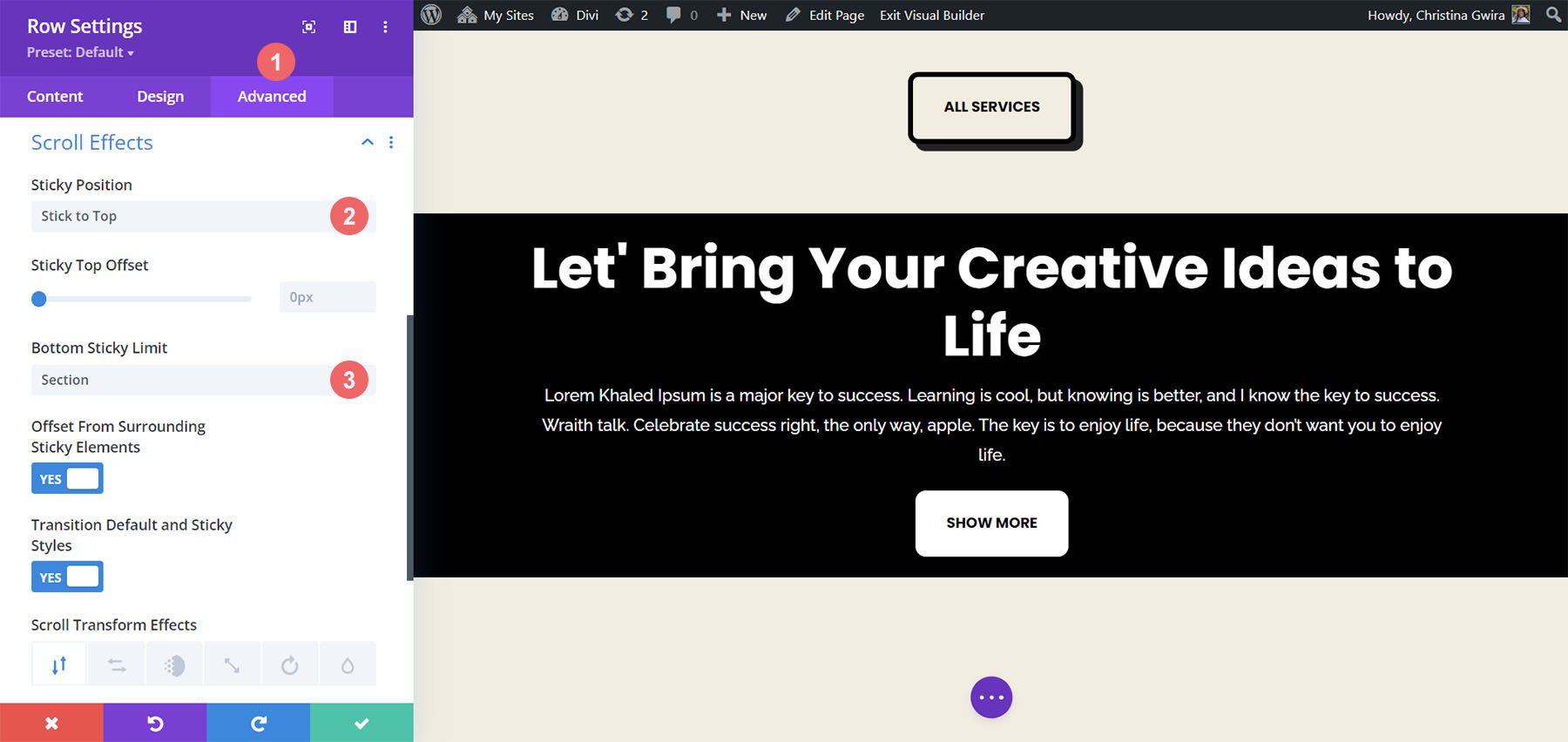Switch to the Design tab

[160, 97]
